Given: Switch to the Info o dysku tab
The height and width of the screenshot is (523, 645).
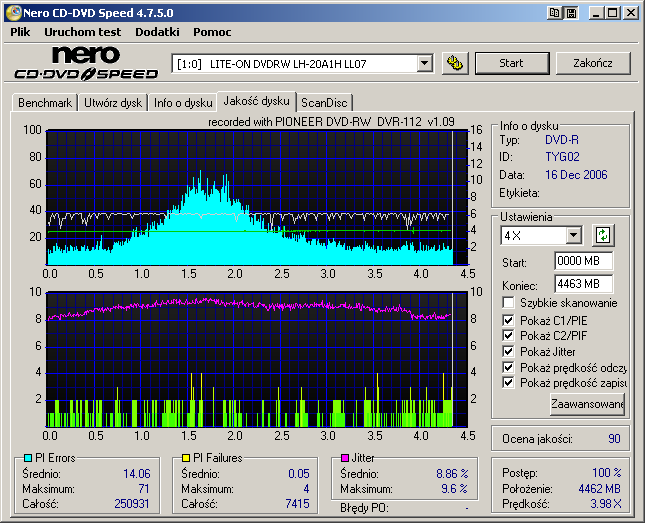Looking at the screenshot, I should coord(183,102).
